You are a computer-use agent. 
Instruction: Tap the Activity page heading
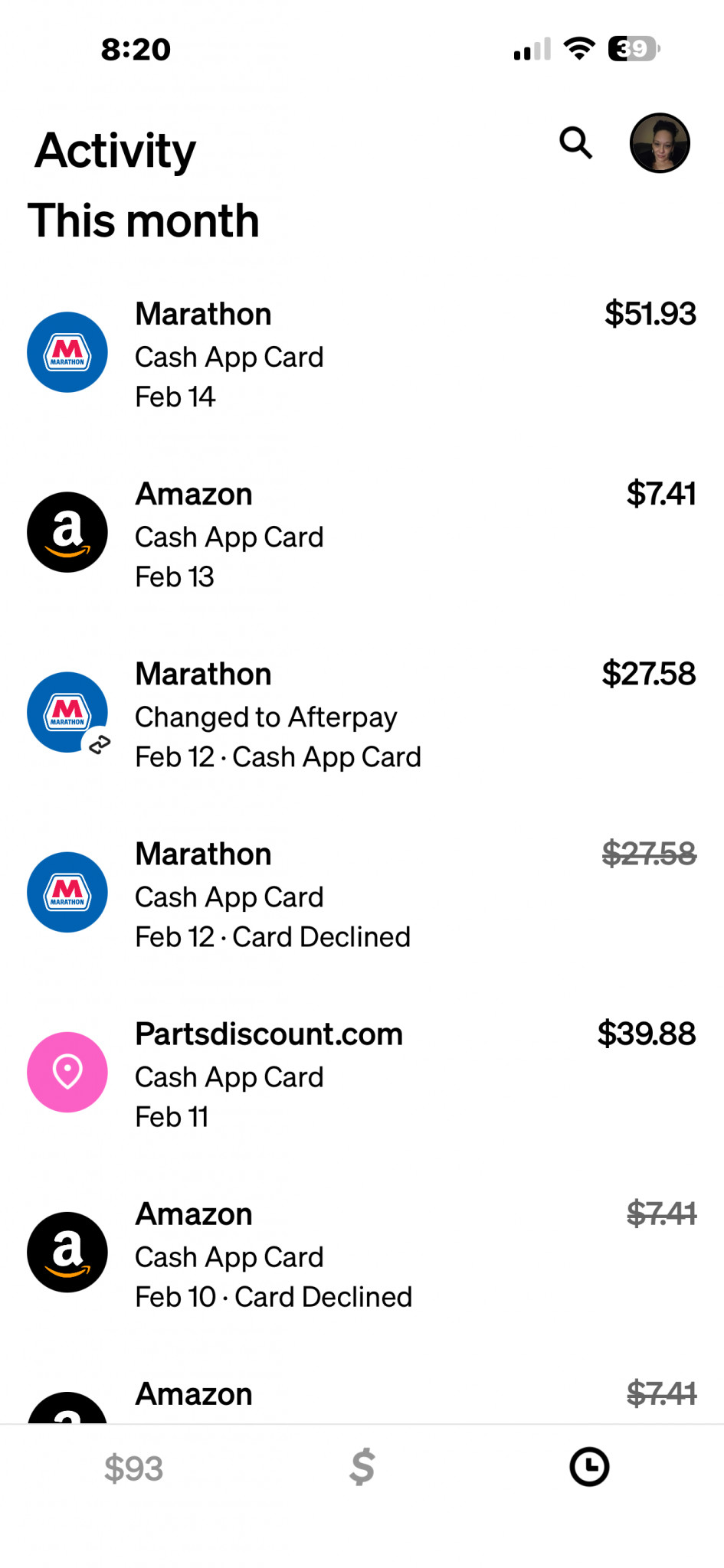(x=116, y=151)
